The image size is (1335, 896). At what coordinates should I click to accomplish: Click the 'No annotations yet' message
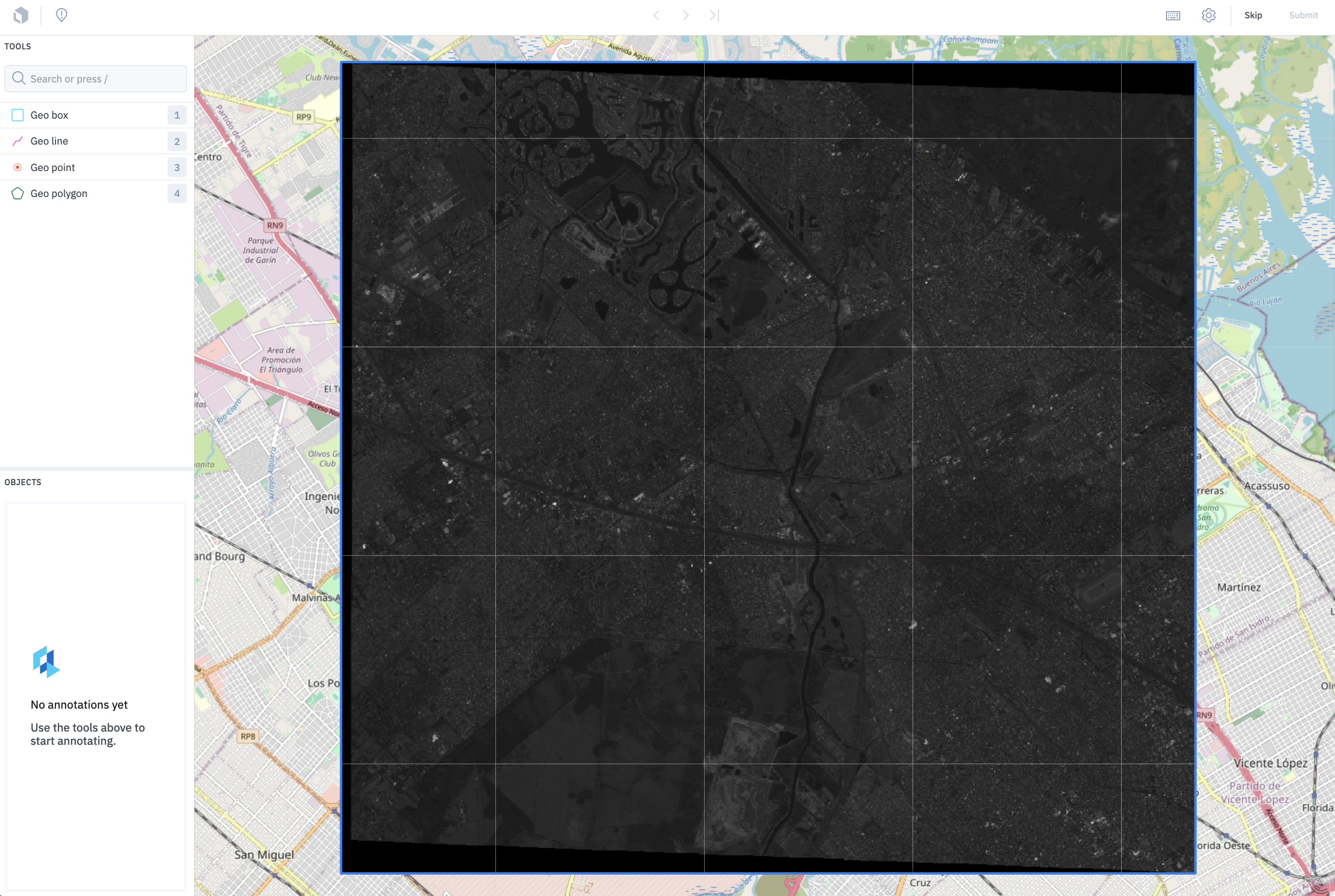point(79,705)
